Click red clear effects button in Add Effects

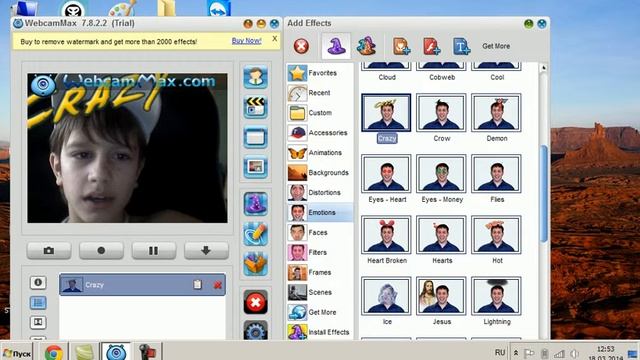[301, 46]
